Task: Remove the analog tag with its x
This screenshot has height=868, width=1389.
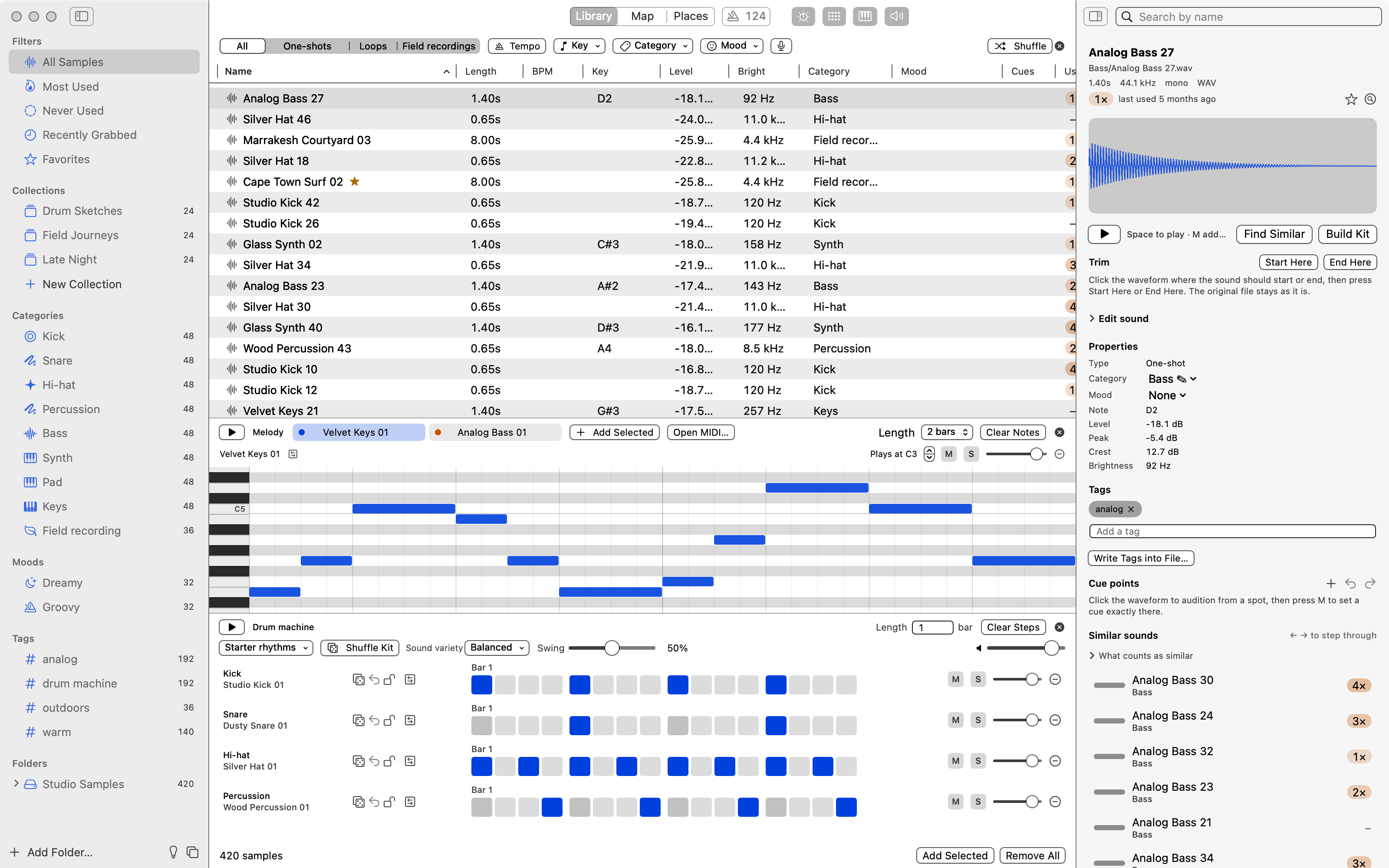Action: (1131, 509)
